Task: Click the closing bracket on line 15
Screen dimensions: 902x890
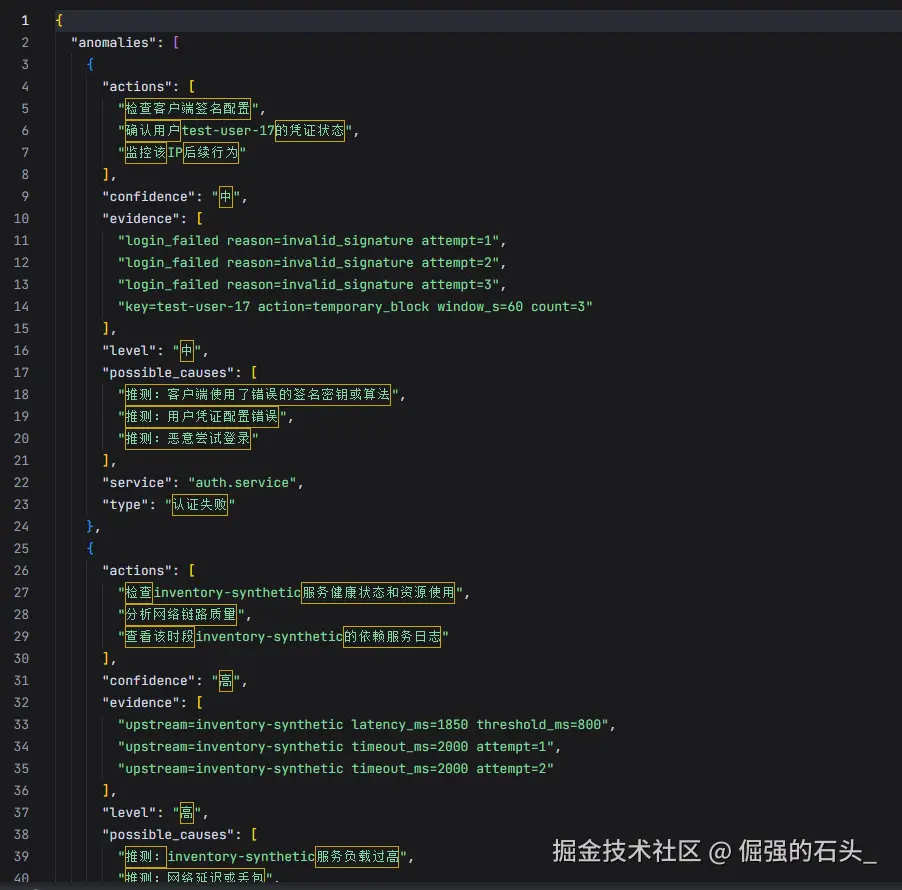Action: (106, 329)
